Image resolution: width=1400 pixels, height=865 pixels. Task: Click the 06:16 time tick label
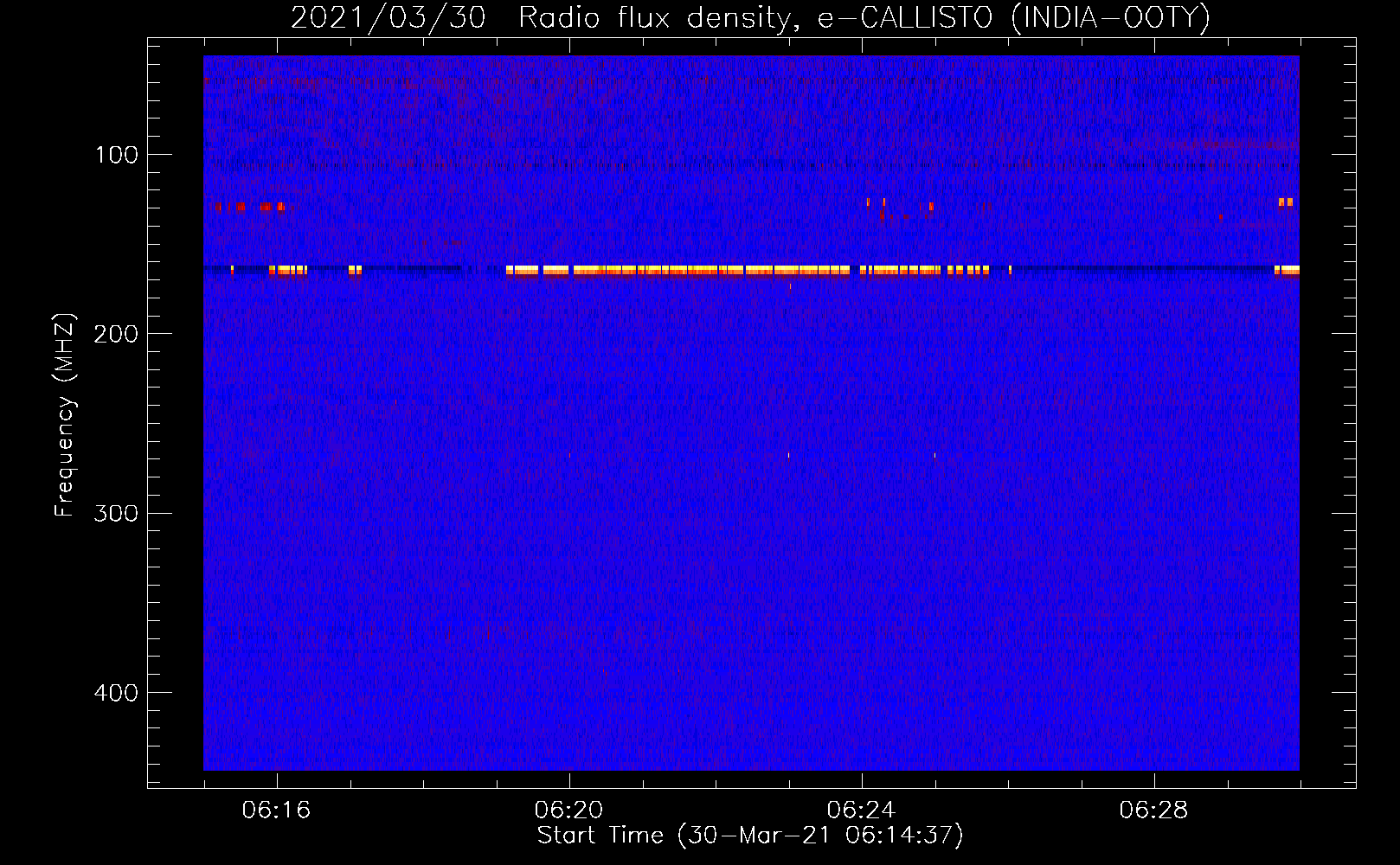[276, 811]
